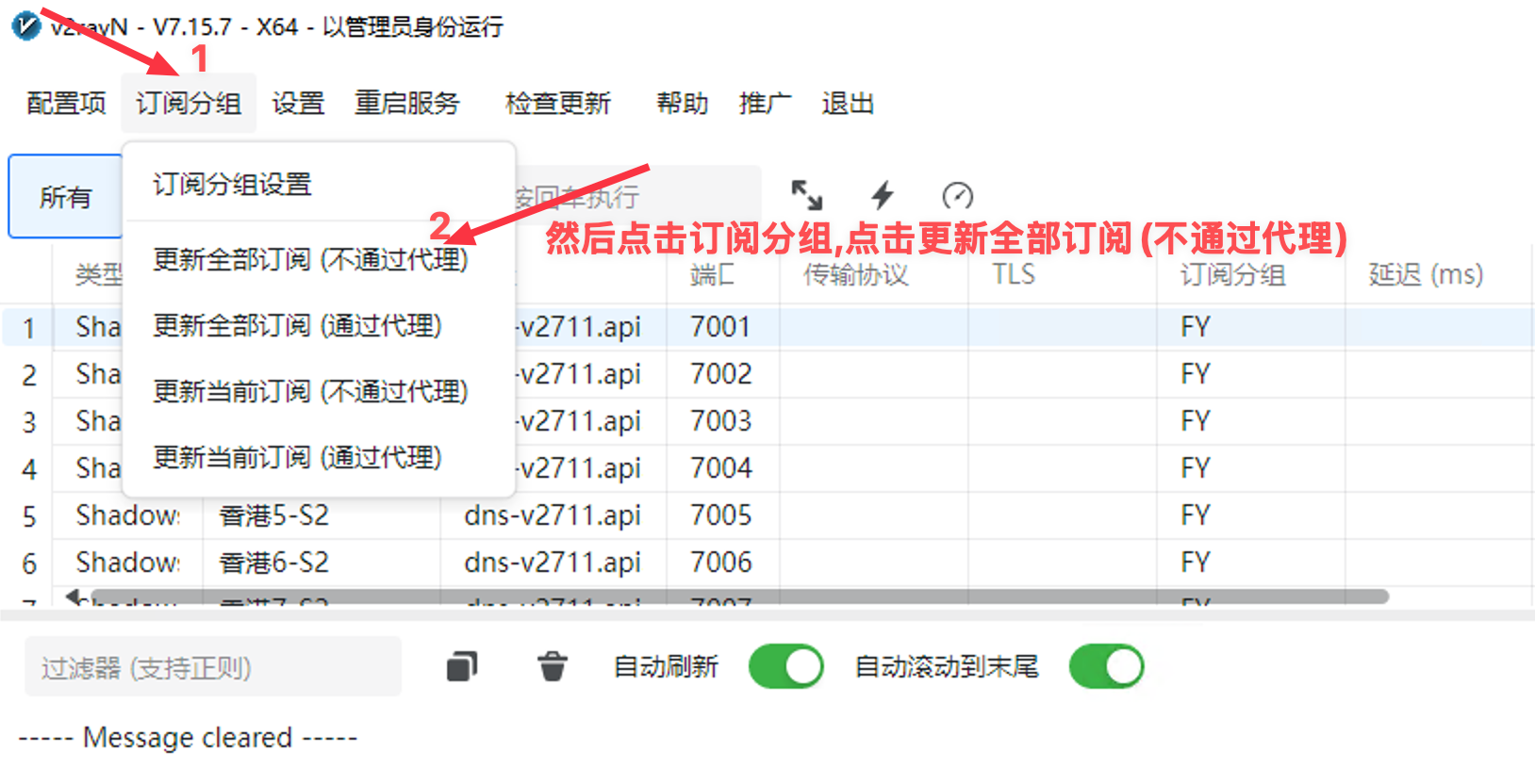Copy log messages with the copy icon

tap(461, 667)
